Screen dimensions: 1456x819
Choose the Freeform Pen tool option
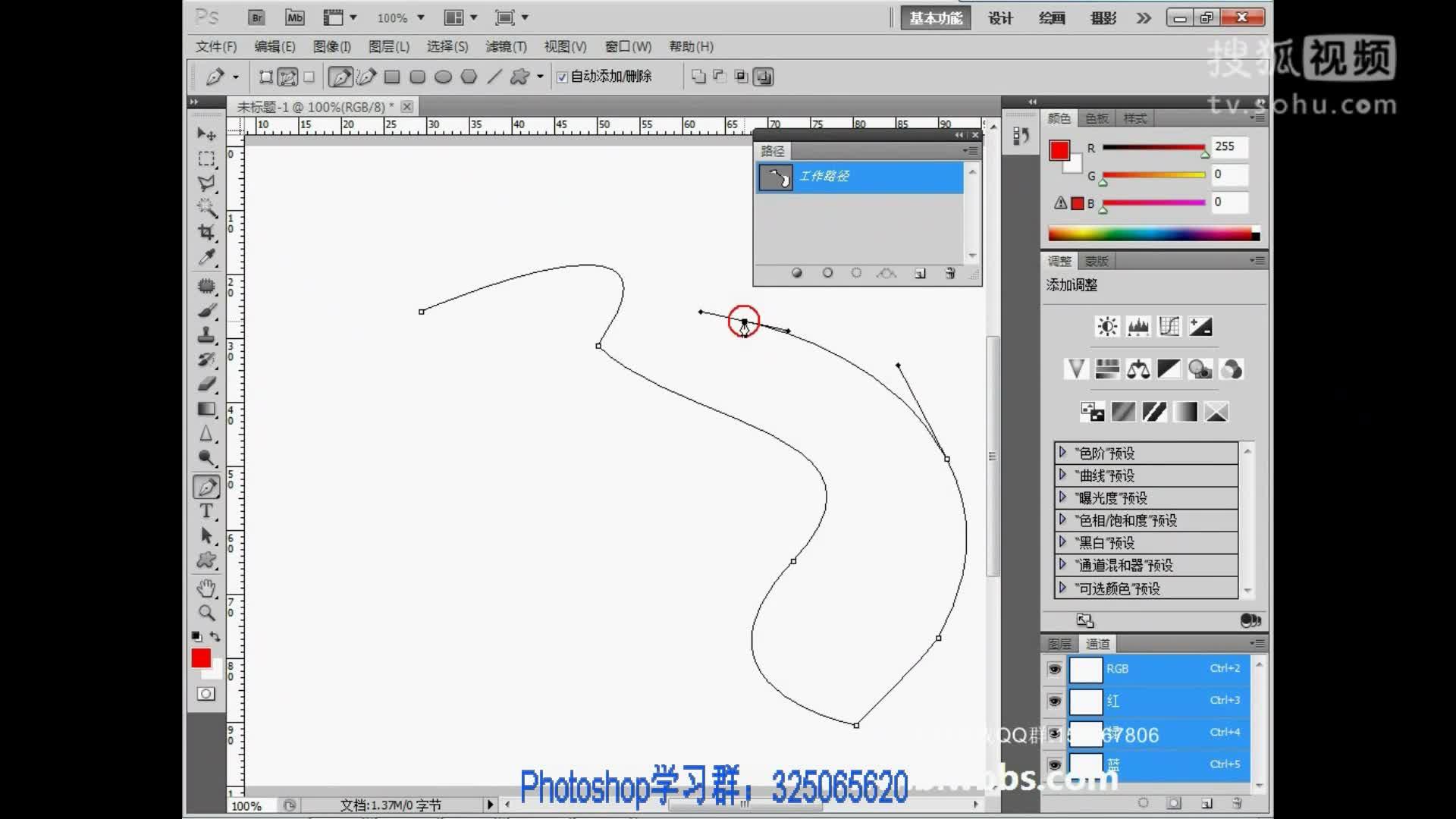366,77
